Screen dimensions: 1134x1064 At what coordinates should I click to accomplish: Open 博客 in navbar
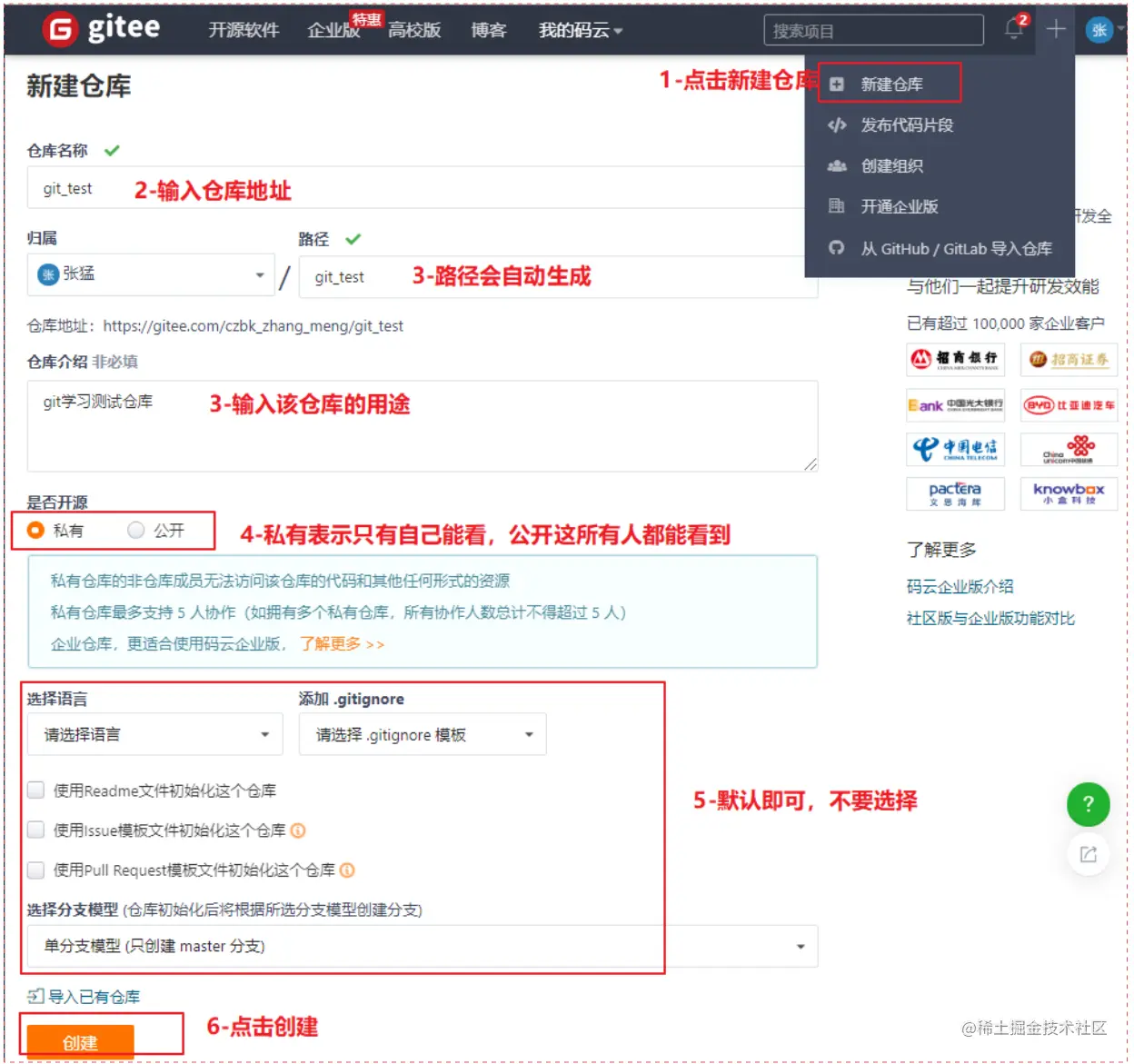pyautogui.click(x=489, y=30)
